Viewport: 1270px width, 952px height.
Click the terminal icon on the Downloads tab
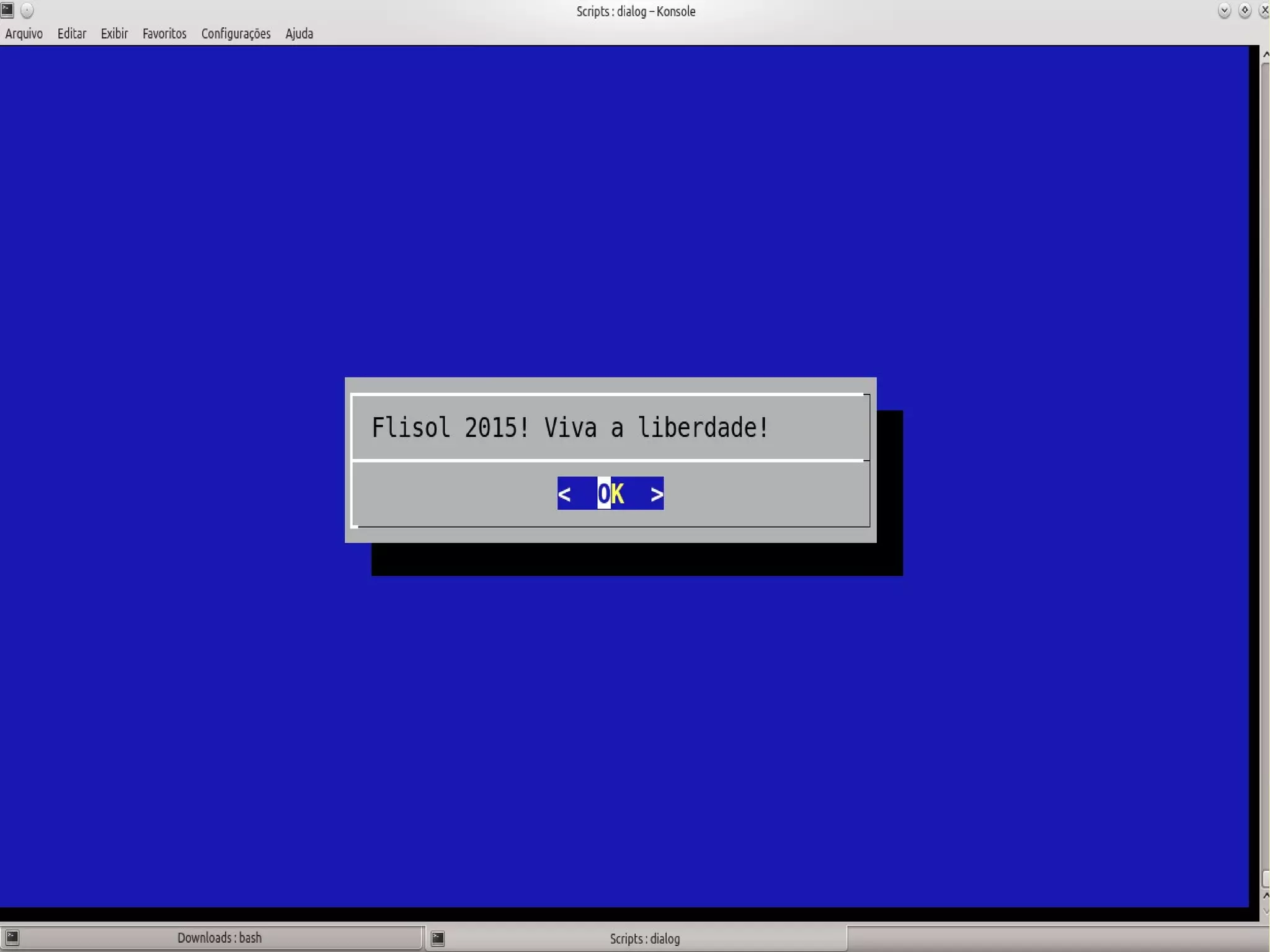coord(12,938)
